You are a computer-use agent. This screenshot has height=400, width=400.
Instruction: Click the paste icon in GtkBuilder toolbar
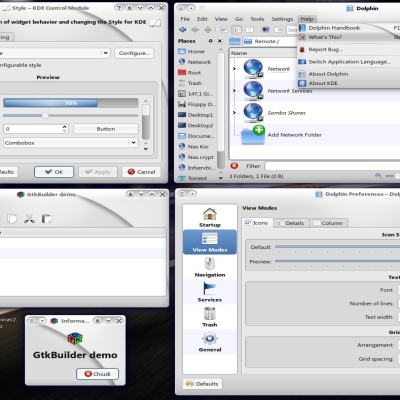point(46,219)
